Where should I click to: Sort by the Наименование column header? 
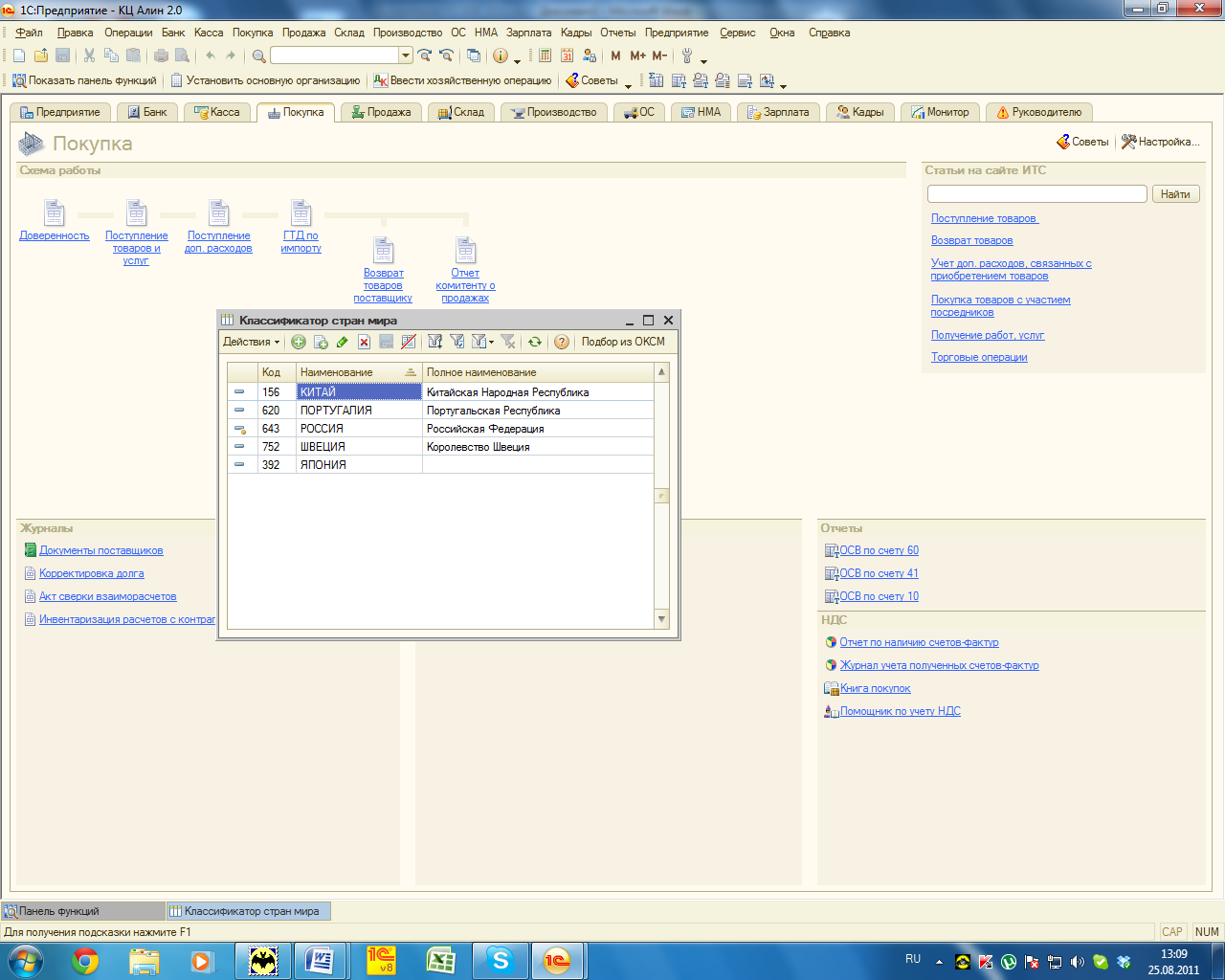pos(359,372)
